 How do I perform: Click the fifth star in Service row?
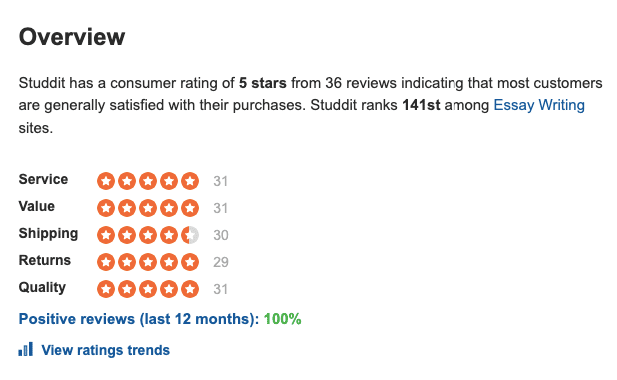click(190, 181)
